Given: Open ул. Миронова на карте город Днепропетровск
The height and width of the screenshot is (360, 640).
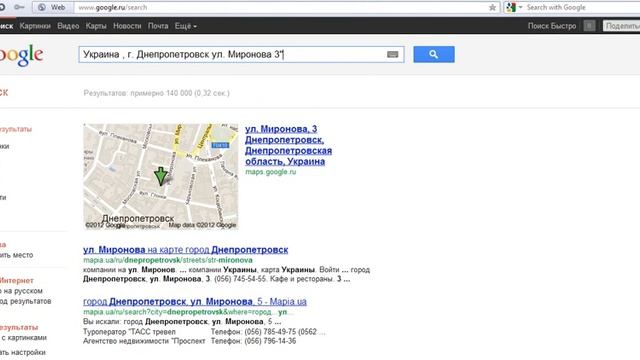Looking at the screenshot, I should 185,249.
